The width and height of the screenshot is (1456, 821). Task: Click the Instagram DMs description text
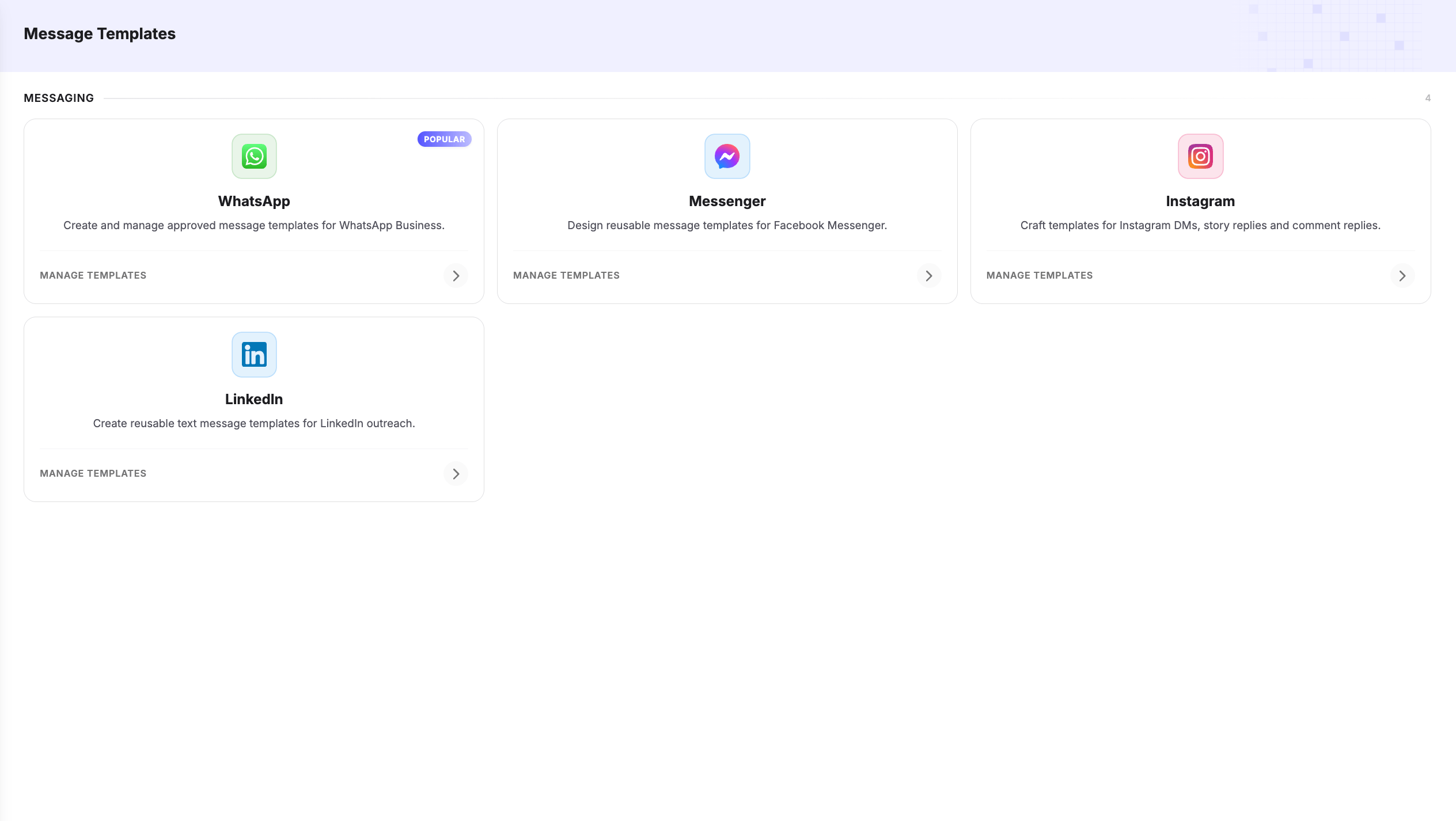click(1200, 226)
